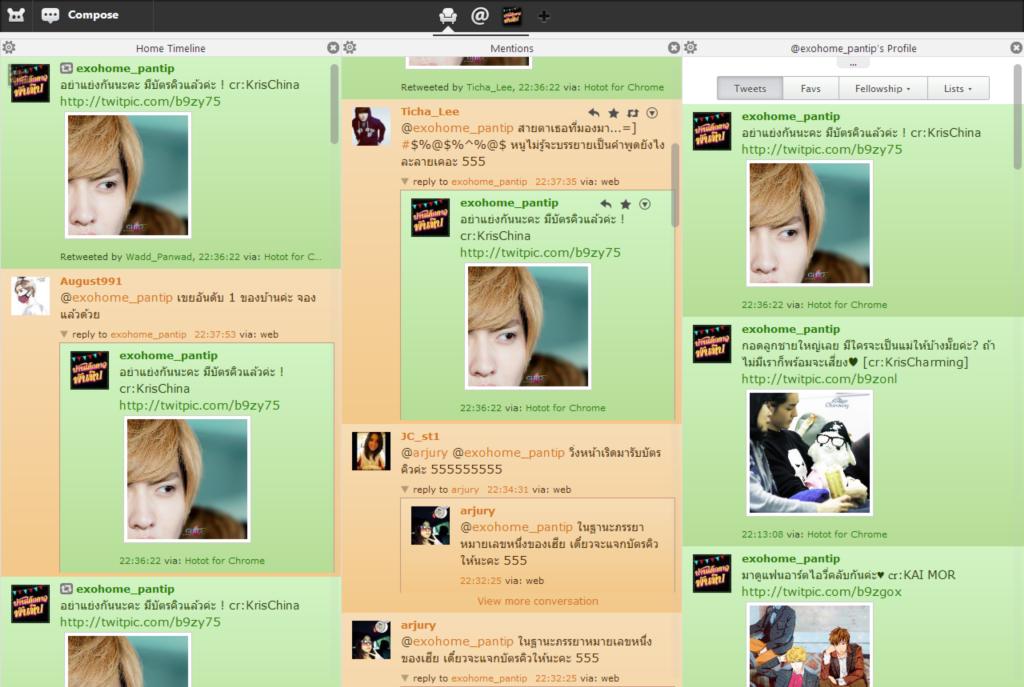Close the Home Timeline column

333,48
